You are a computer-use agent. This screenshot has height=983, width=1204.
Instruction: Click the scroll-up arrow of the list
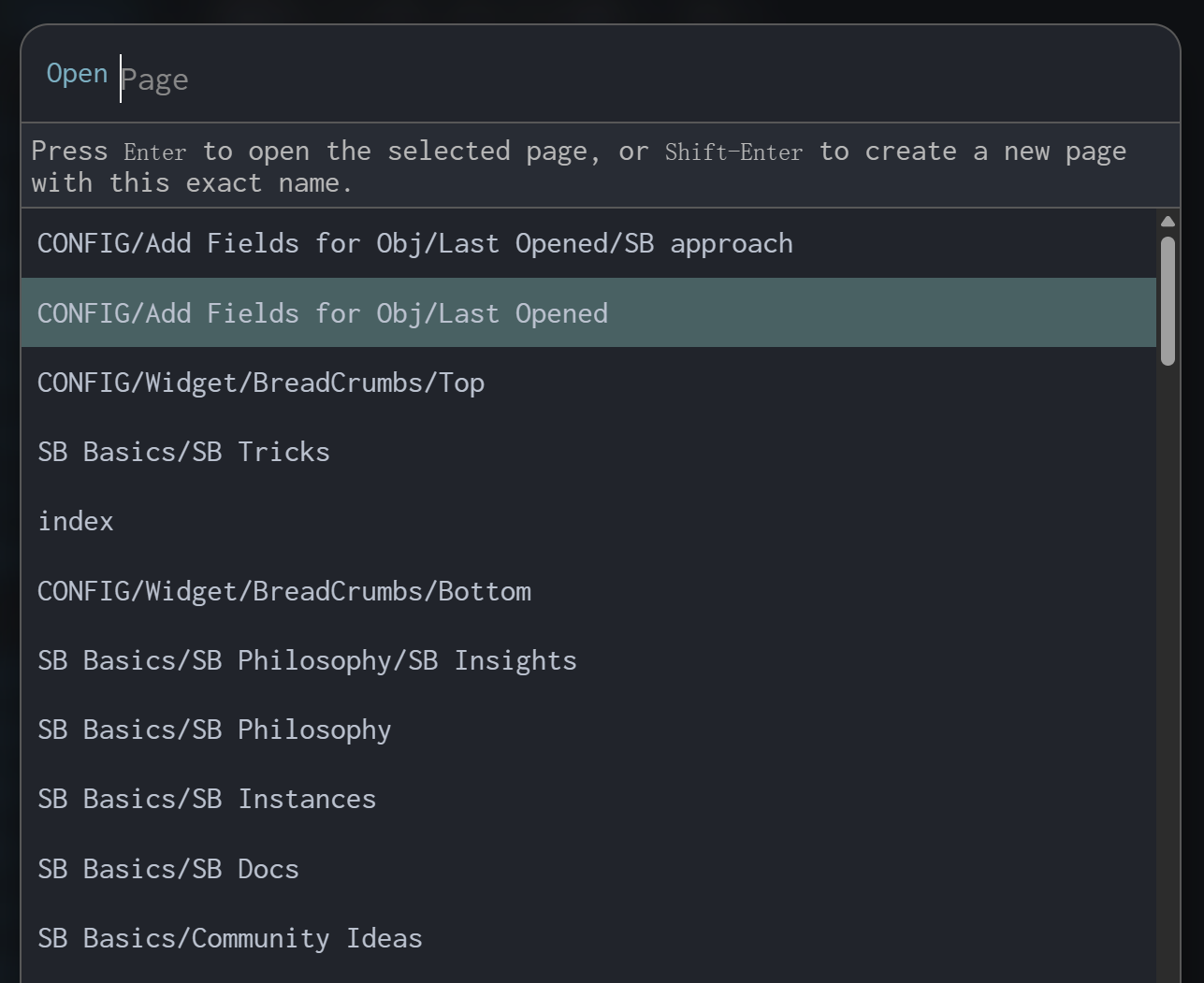(1168, 222)
